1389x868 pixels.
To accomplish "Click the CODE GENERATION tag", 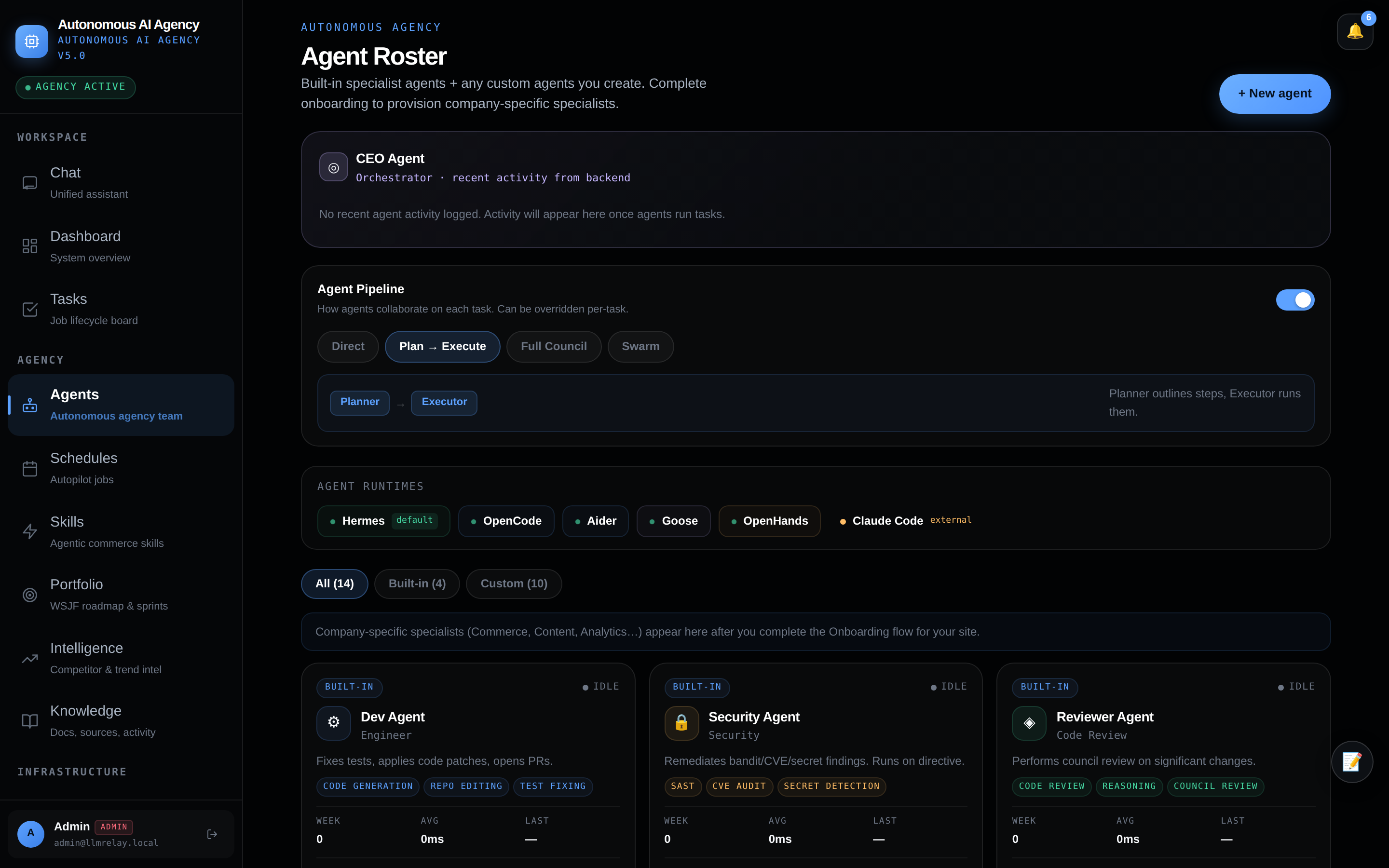I will 368,787.
